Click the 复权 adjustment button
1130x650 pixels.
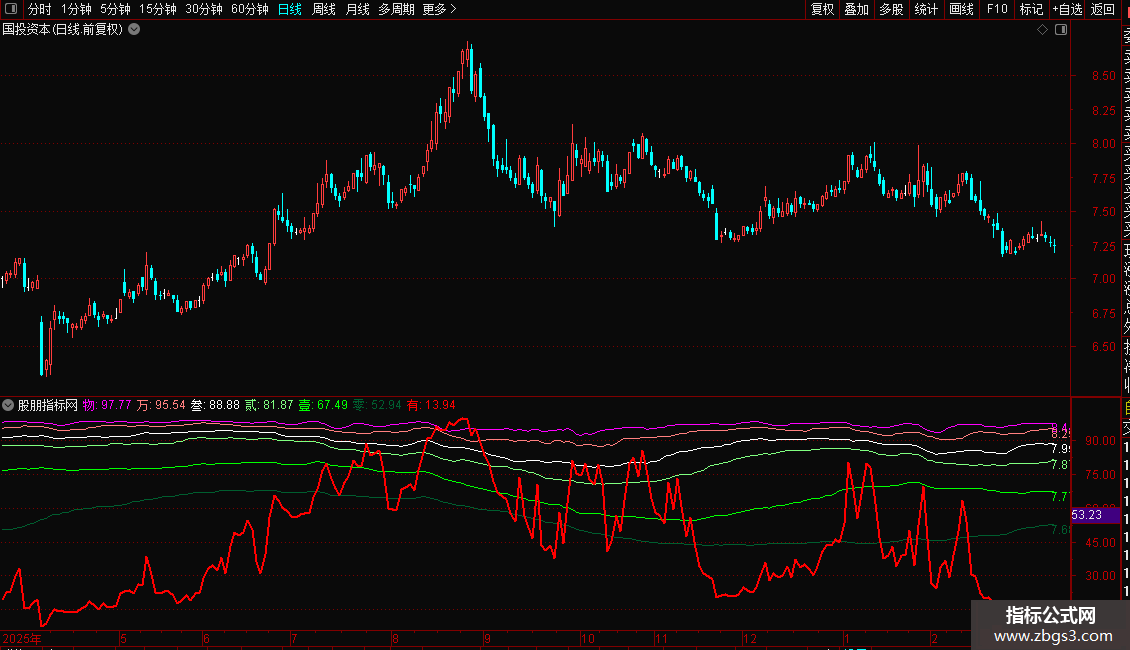coord(822,9)
